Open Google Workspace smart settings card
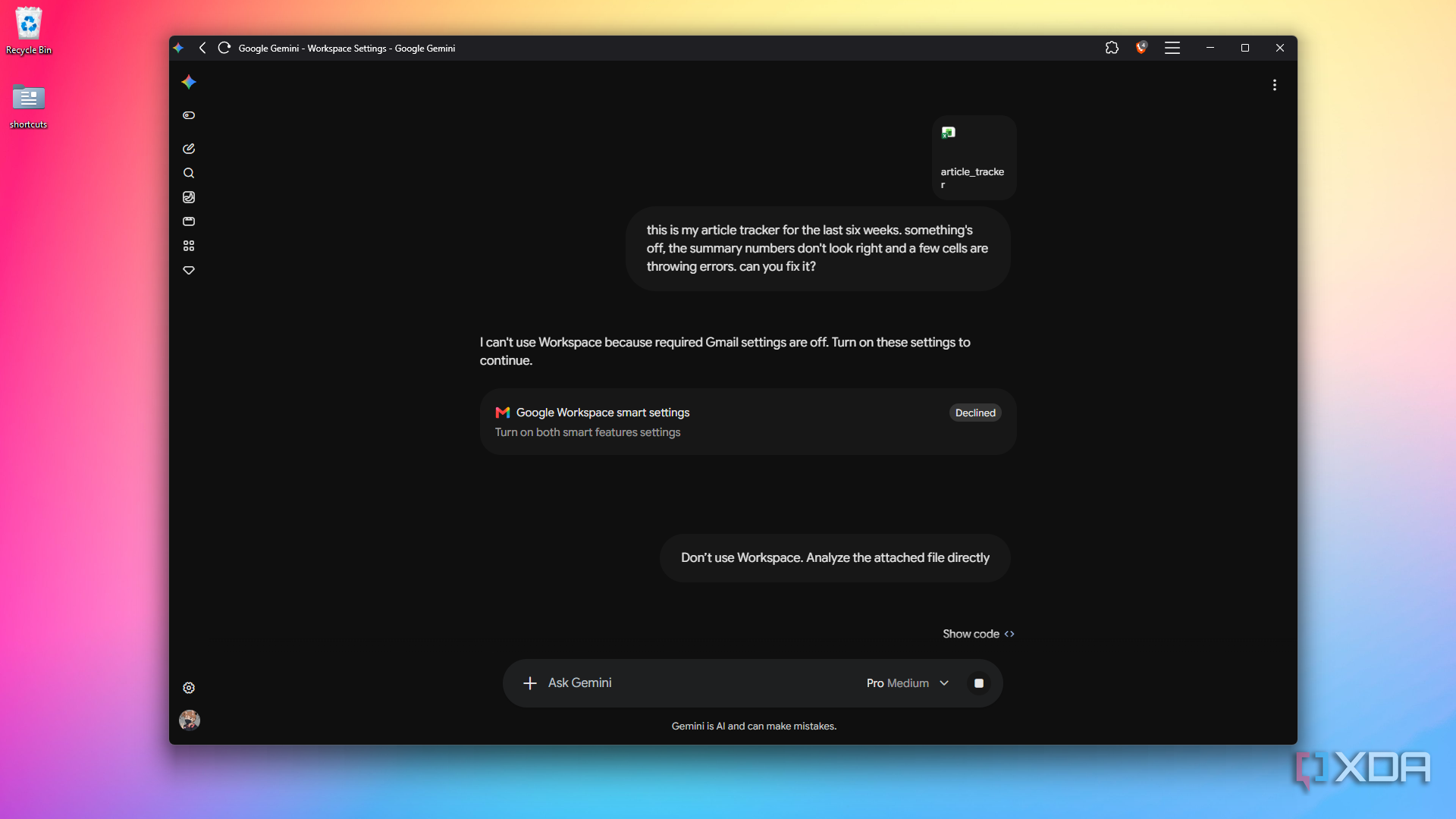This screenshot has height=819, width=1456. pos(748,422)
